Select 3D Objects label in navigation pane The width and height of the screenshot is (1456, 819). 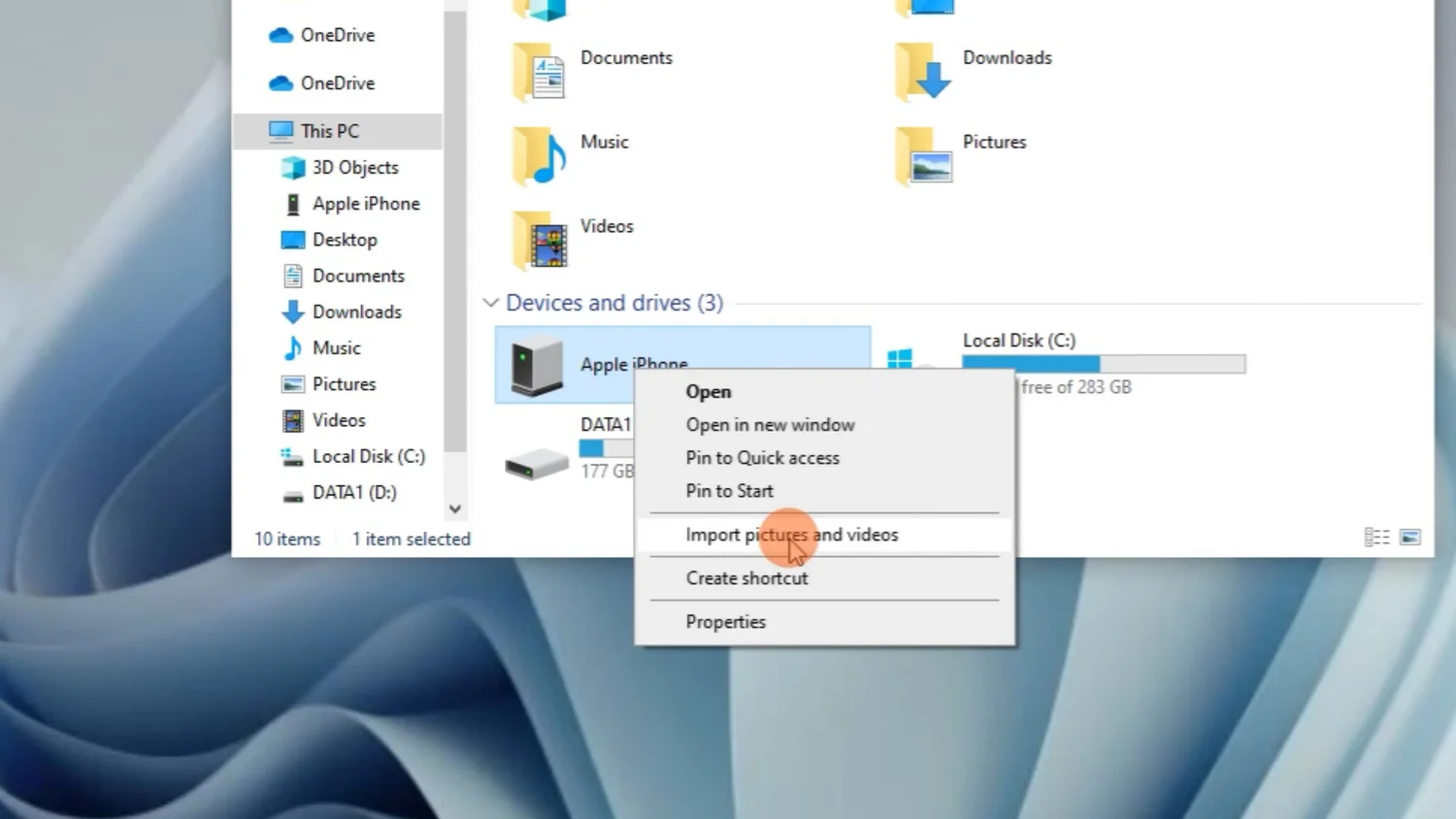tap(355, 168)
